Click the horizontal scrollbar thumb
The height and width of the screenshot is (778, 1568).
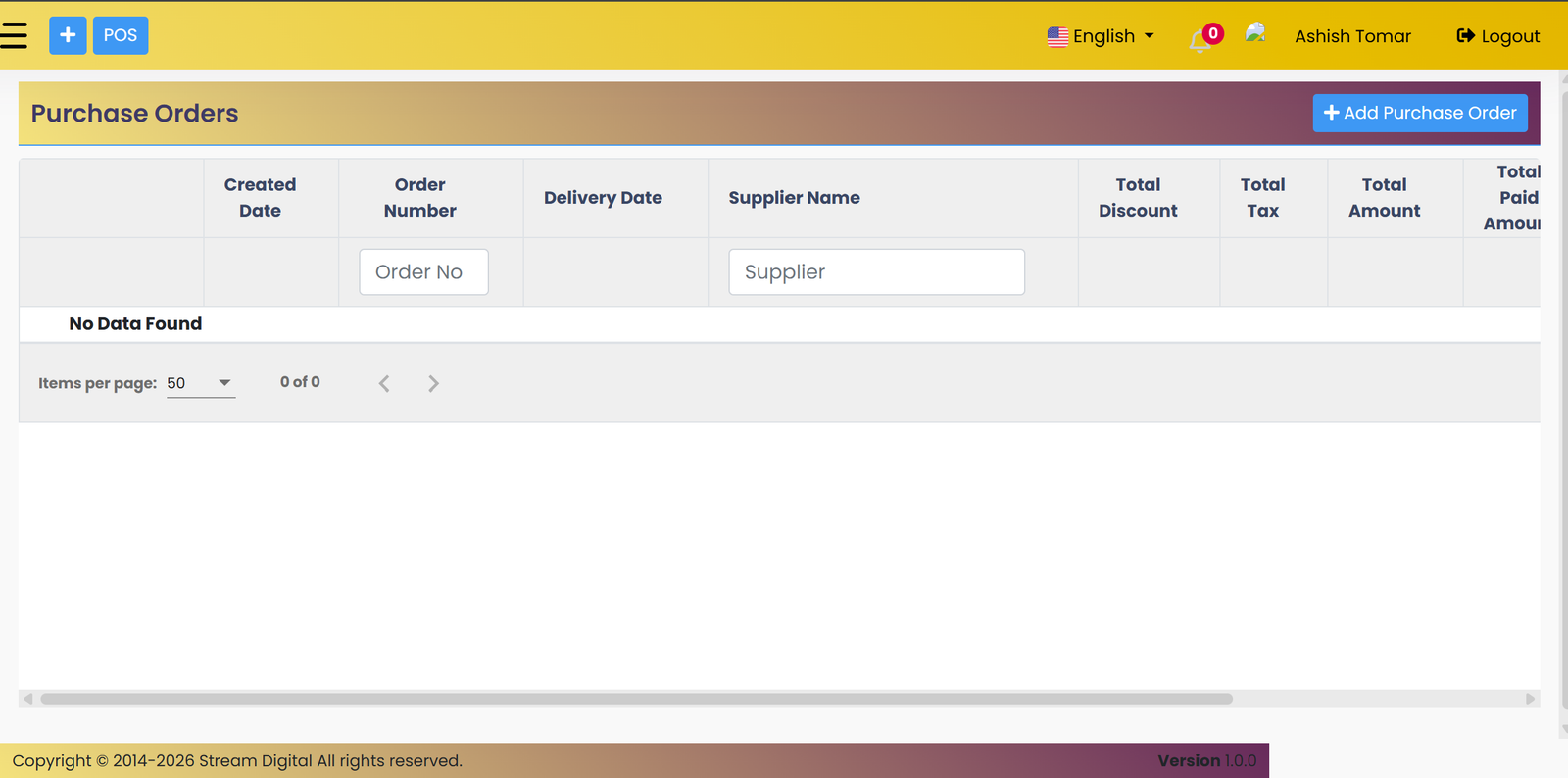636,699
